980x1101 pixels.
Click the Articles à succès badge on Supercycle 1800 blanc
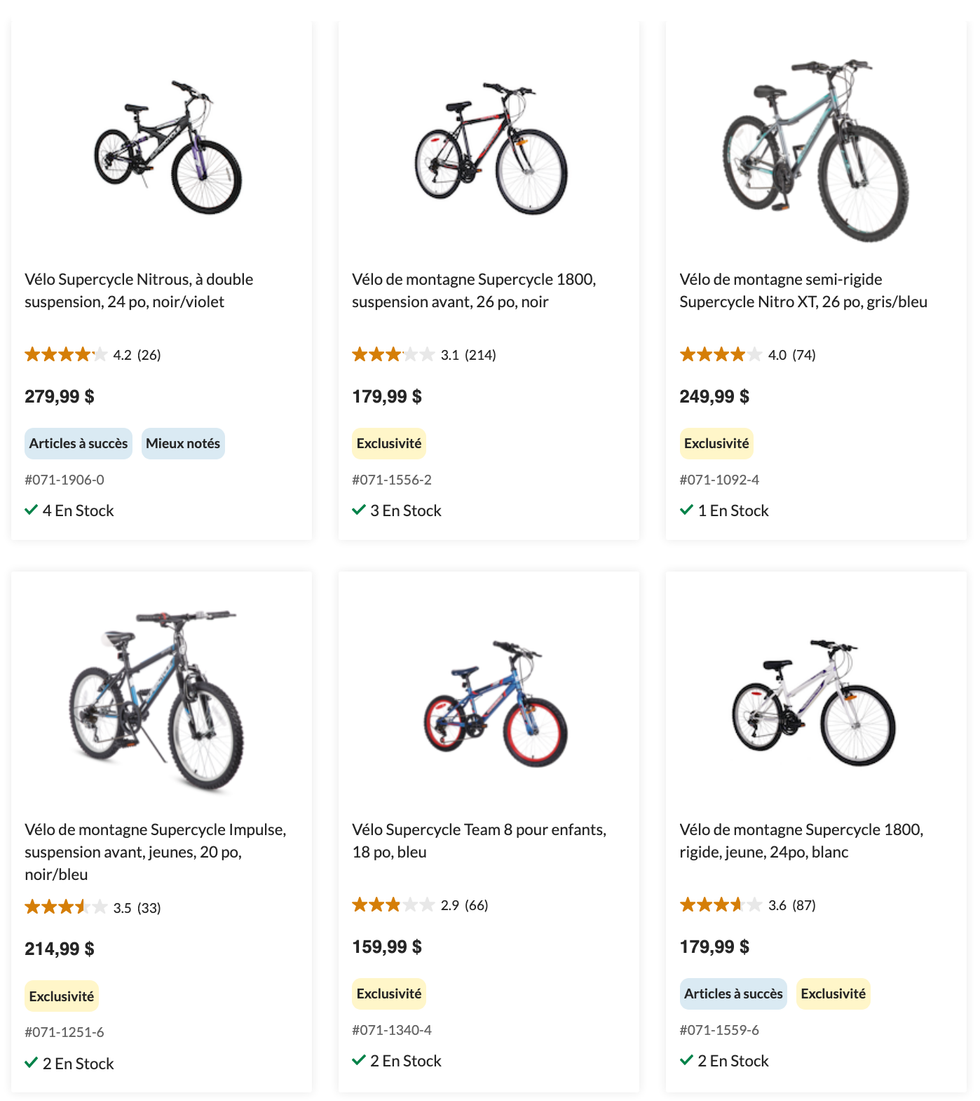(733, 993)
